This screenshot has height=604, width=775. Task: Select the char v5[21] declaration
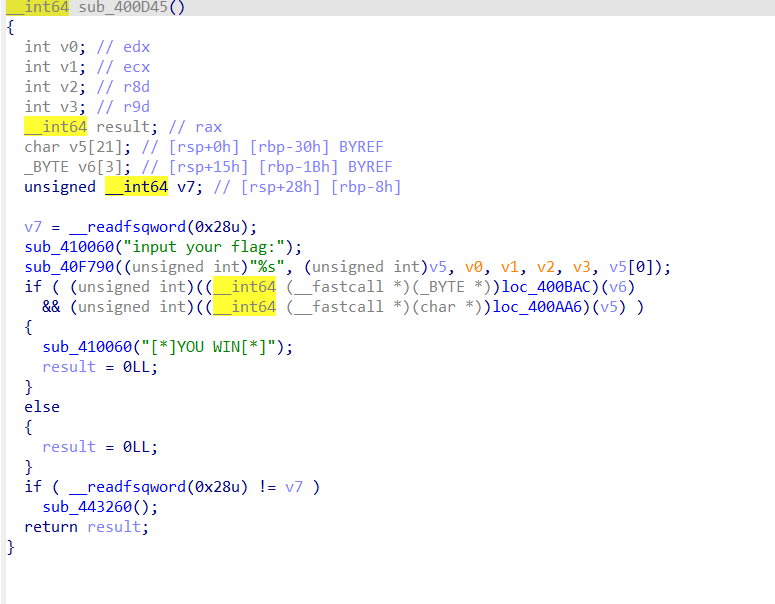[78, 147]
